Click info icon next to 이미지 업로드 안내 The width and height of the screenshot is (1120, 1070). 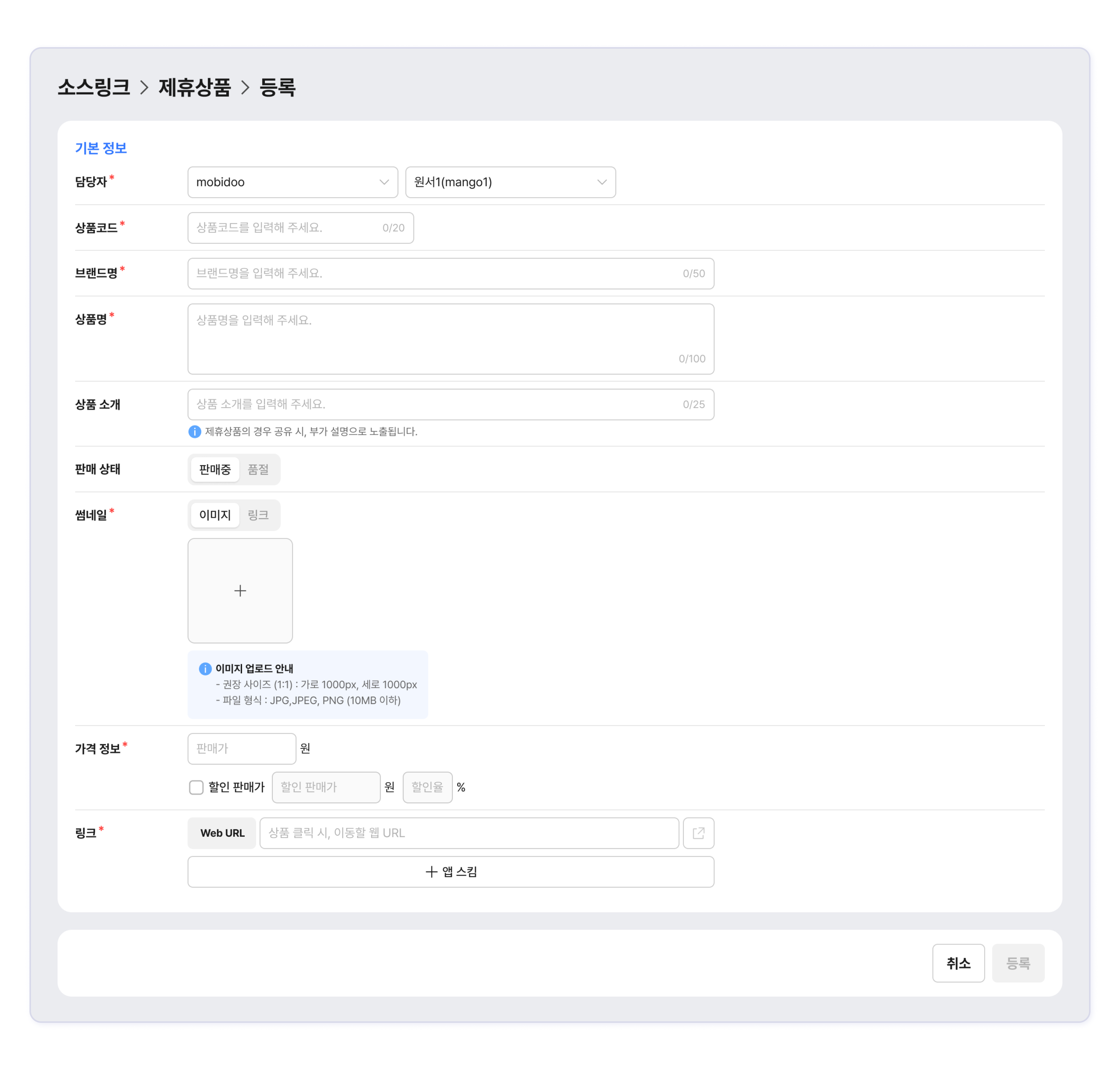click(x=205, y=668)
